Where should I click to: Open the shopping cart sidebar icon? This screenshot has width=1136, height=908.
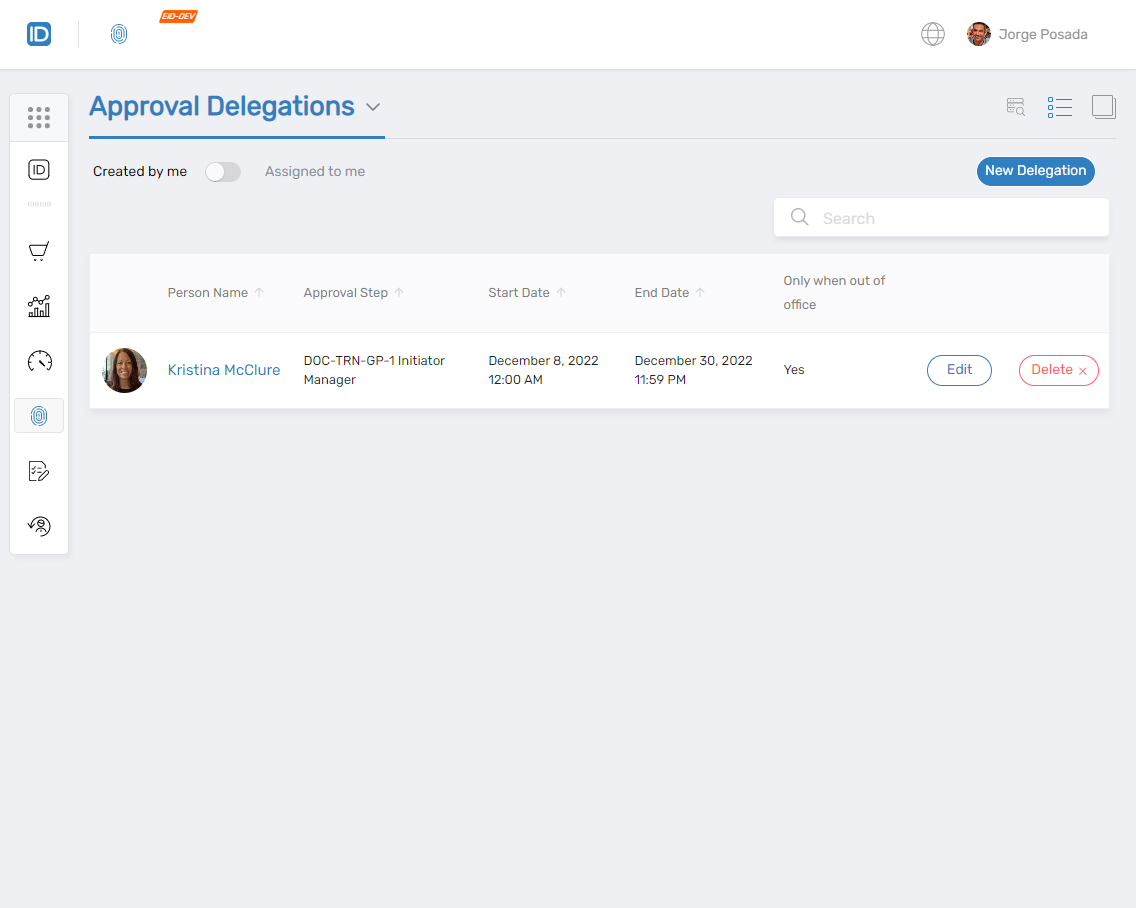(x=39, y=251)
